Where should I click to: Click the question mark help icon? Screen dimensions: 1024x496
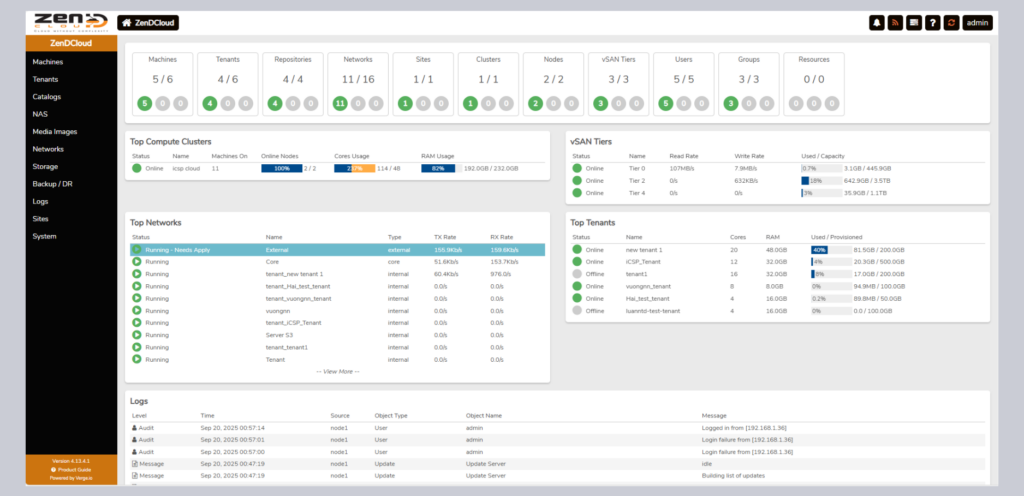pos(932,22)
